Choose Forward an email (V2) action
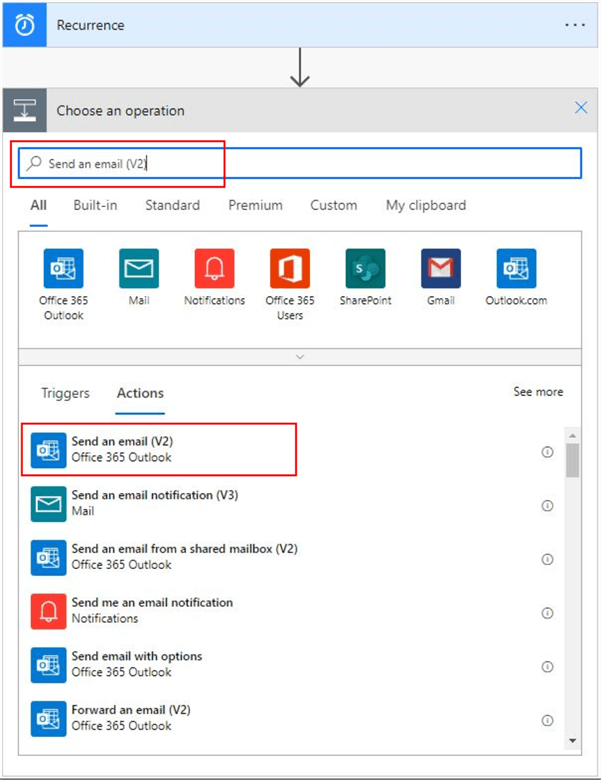Screen dimensions: 601x780 pos(292,718)
